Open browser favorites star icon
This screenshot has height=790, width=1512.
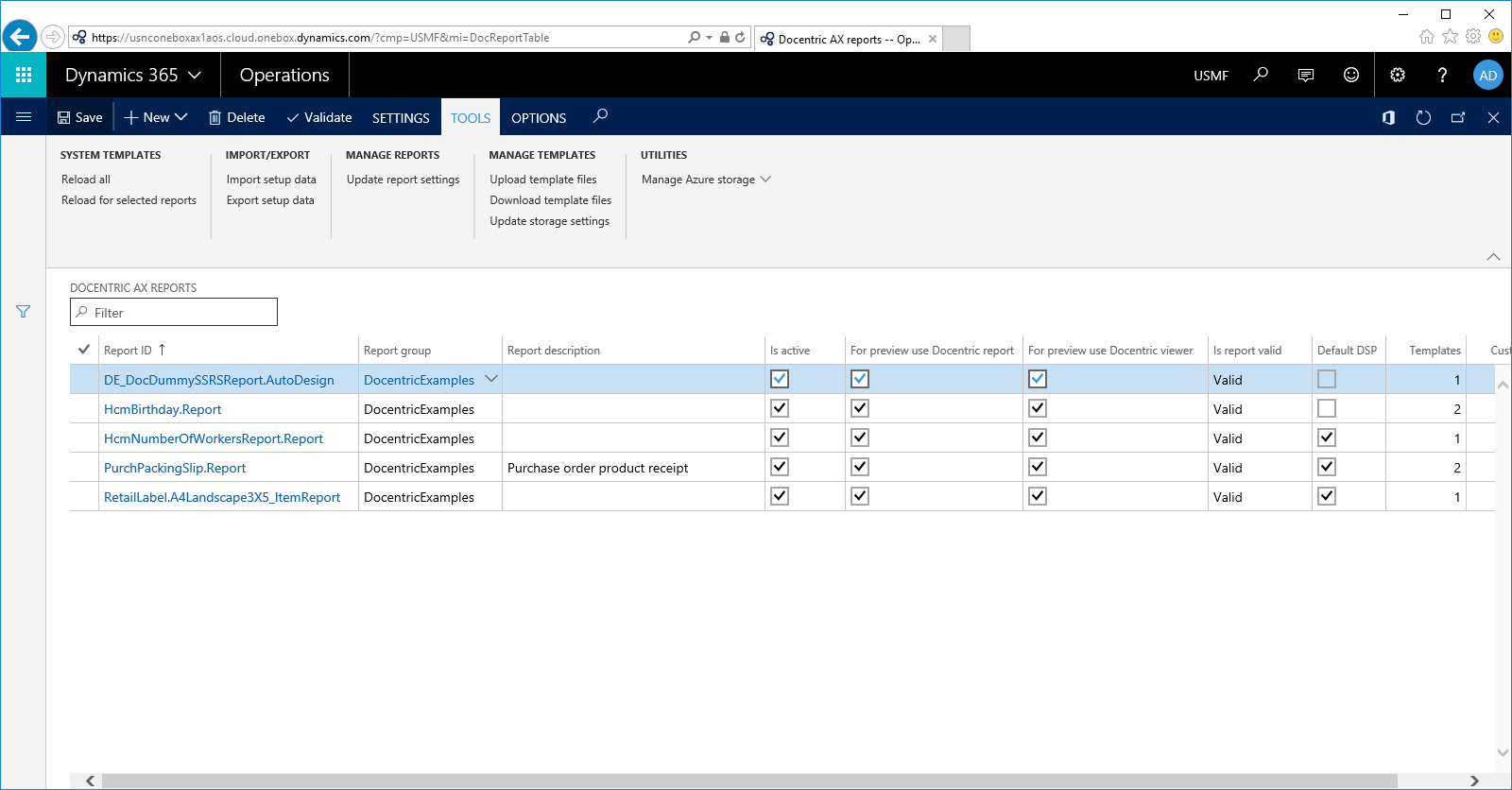[1450, 36]
